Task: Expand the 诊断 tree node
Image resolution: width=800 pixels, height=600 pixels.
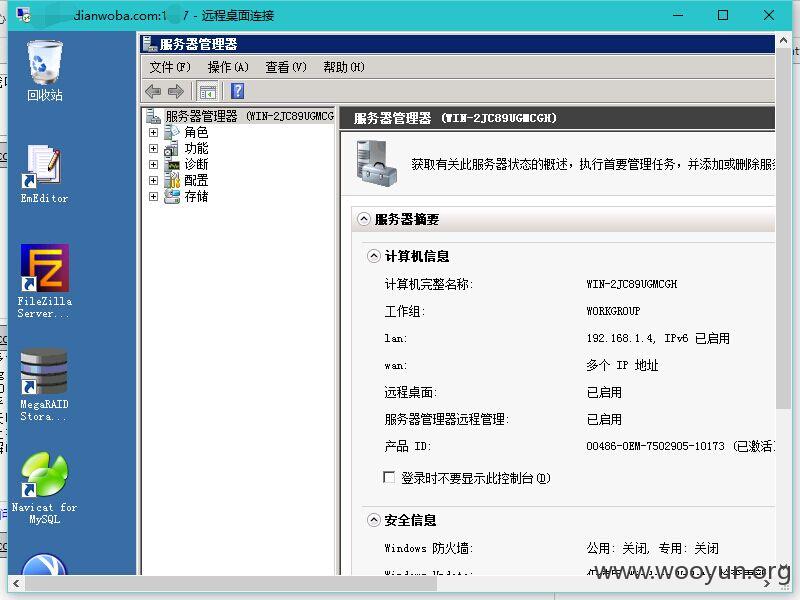Action: [153, 164]
